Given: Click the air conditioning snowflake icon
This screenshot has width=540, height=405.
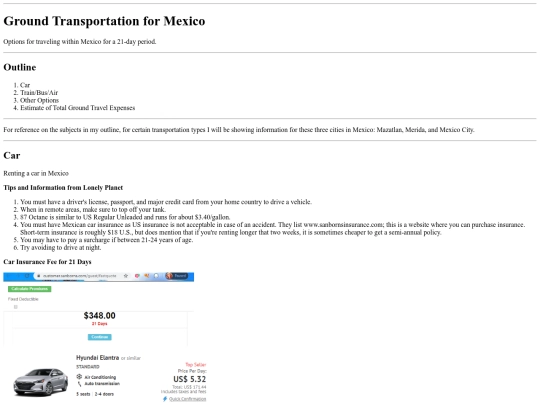Looking at the screenshot, I should (x=79, y=377).
